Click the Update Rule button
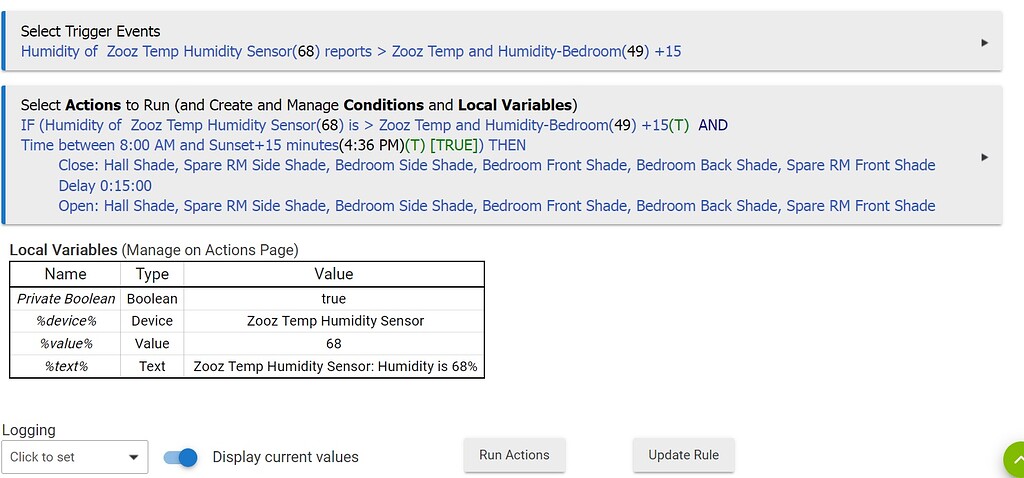The height and width of the screenshot is (478, 1024). point(683,455)
